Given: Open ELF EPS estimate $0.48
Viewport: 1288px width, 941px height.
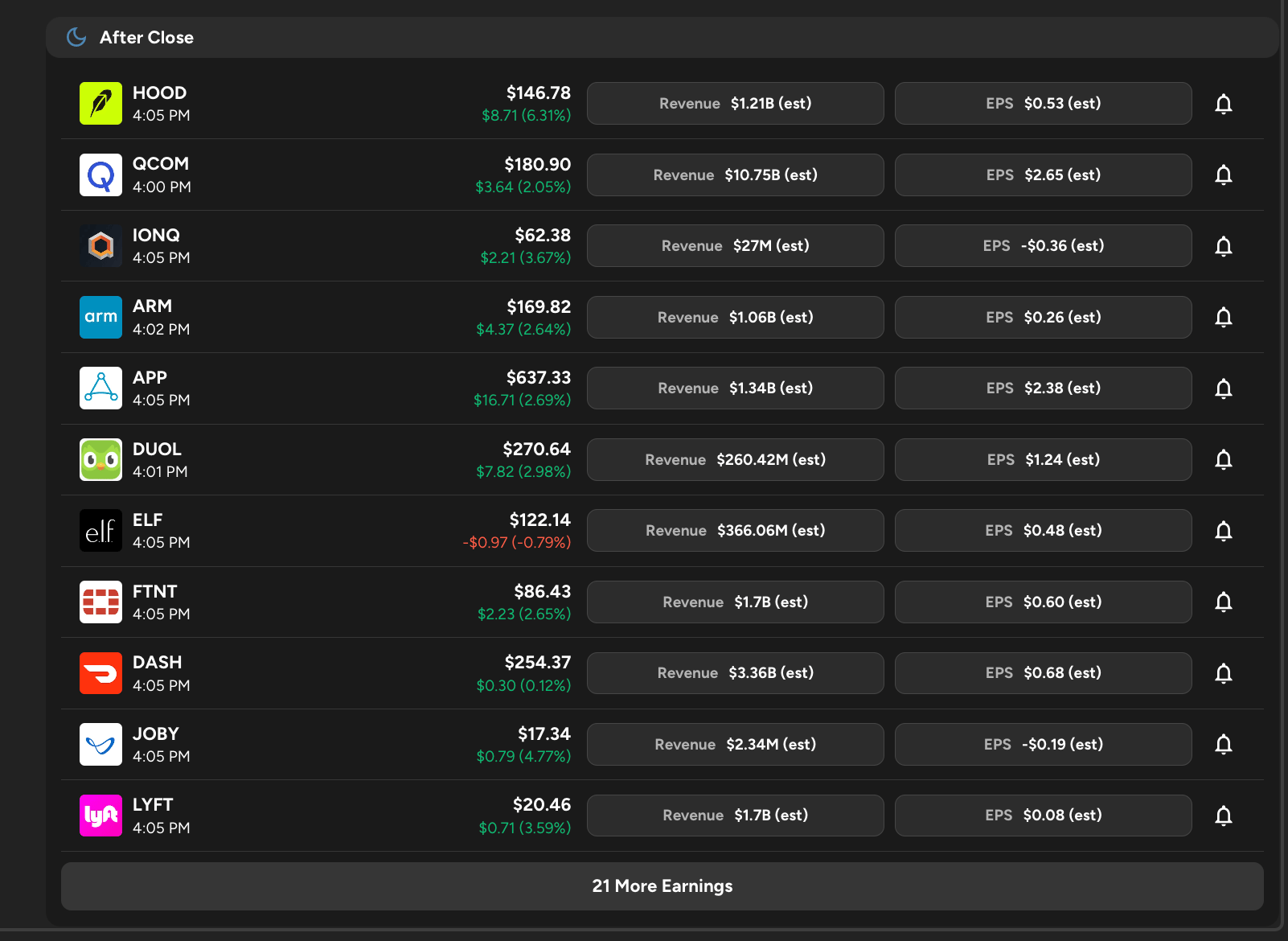Looking at the screenshot, I should click(1044, 531).
